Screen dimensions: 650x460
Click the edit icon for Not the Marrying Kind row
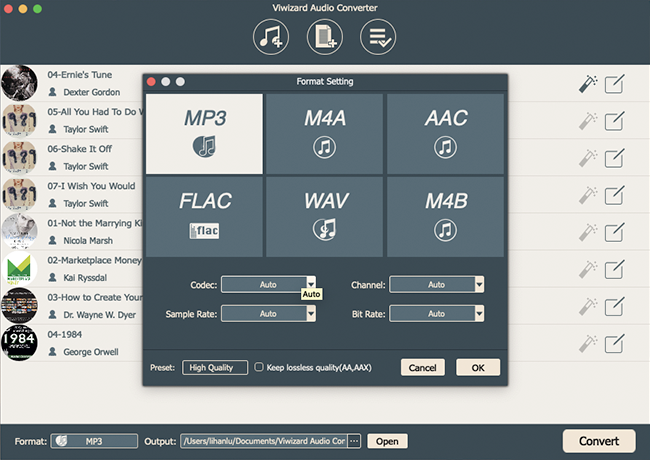[614, 232]
